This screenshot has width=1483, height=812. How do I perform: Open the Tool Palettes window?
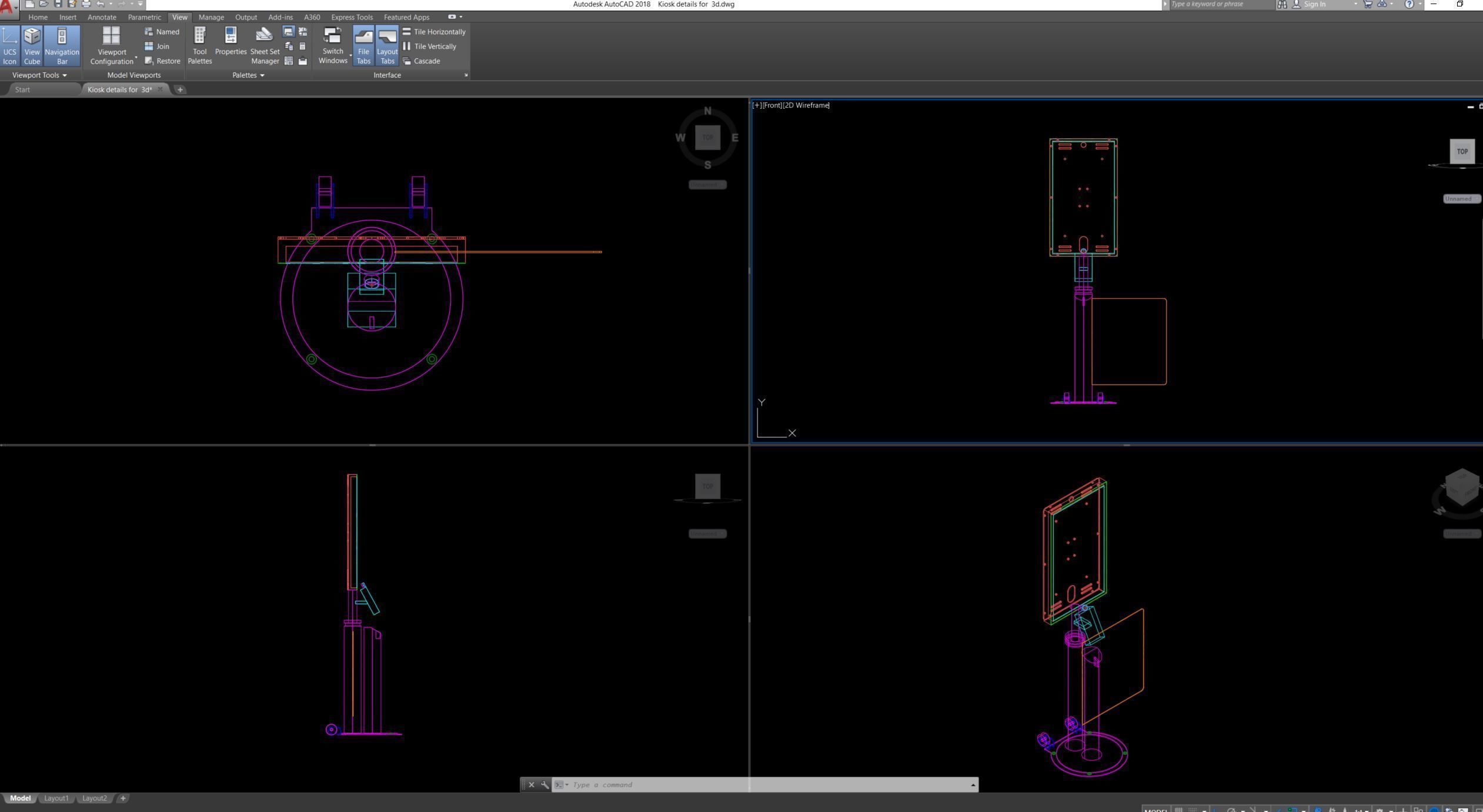click(x=199, y=45)
